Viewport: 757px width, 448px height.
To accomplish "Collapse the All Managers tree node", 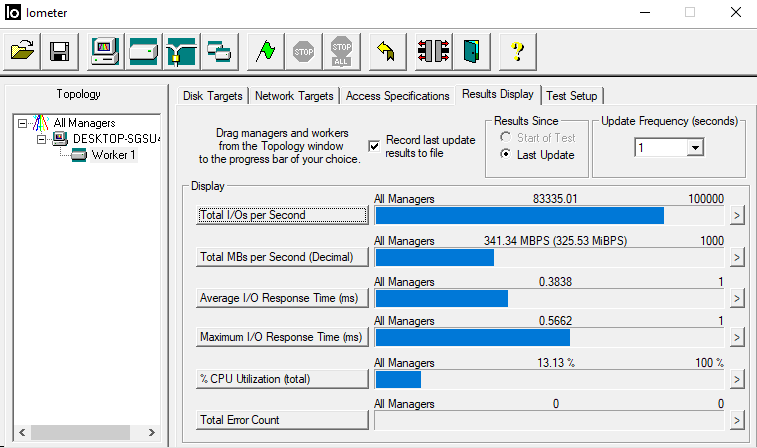I will tap(22, 123).
